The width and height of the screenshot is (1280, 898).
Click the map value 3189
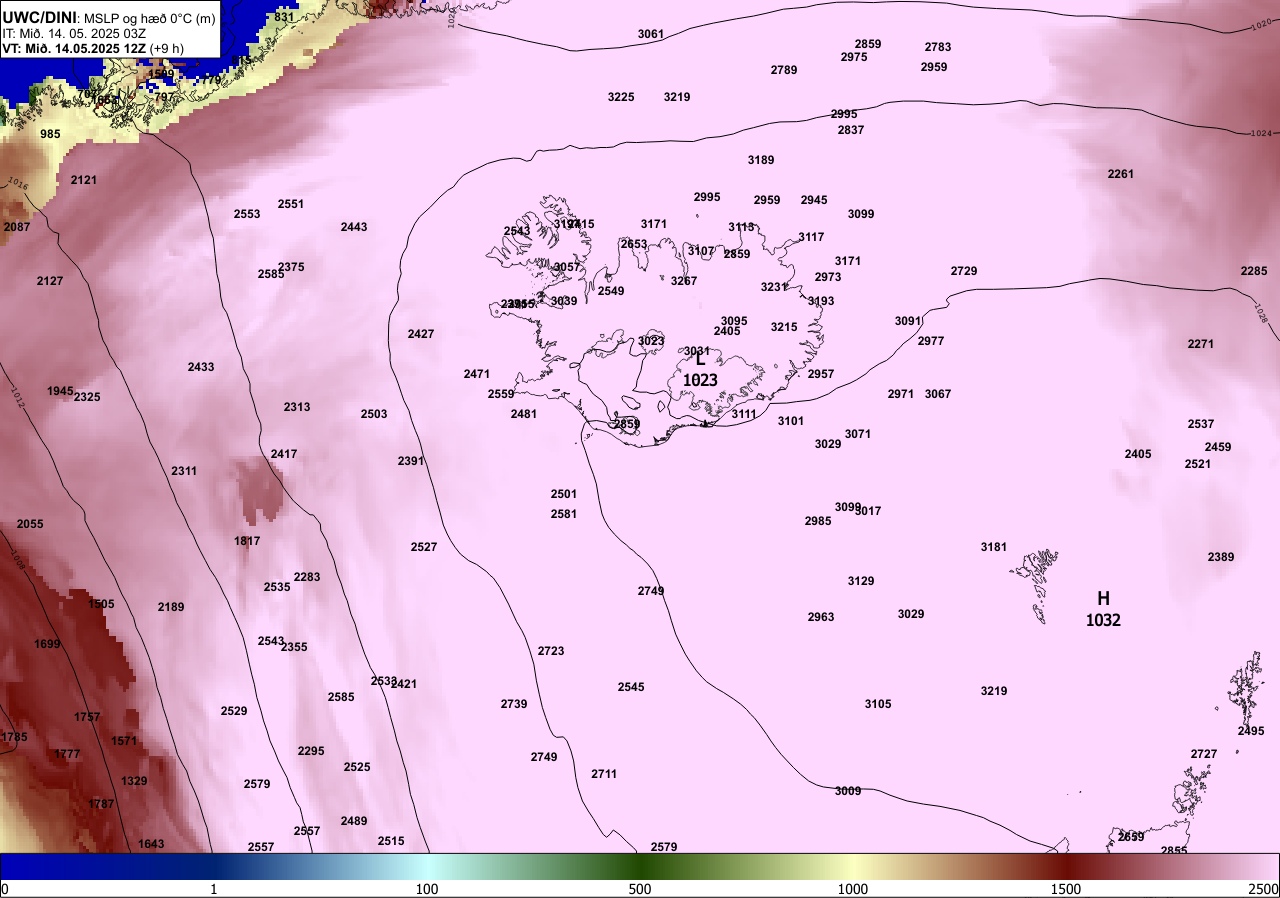(761, 160)
